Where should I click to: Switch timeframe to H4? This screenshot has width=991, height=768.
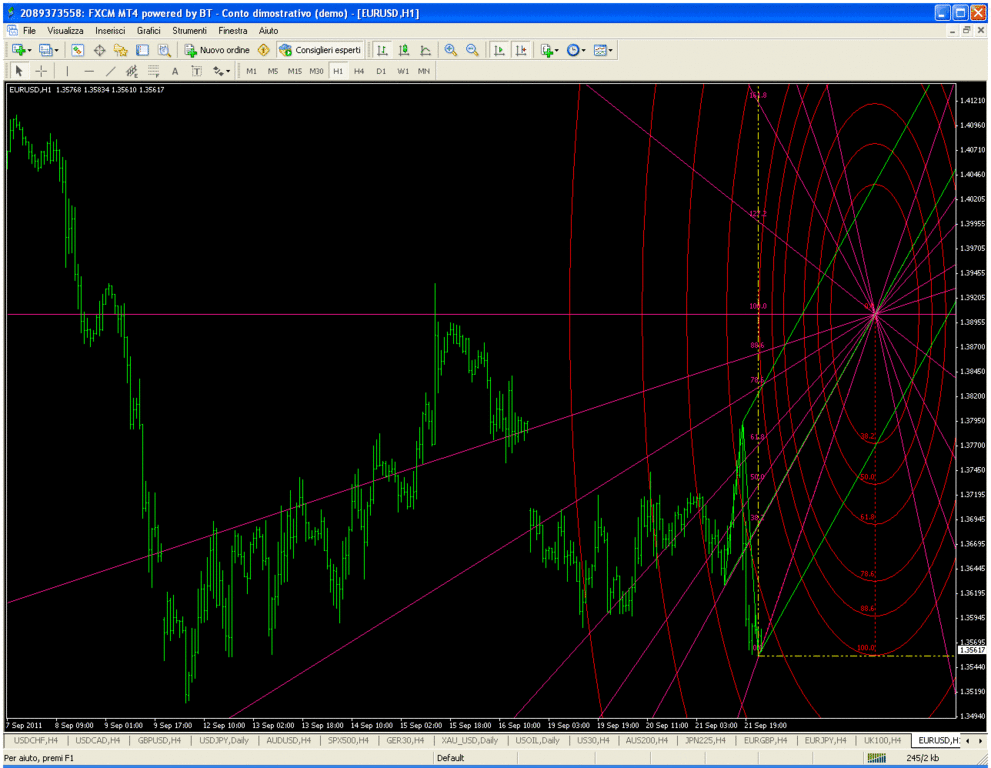(x=359, y=71)
